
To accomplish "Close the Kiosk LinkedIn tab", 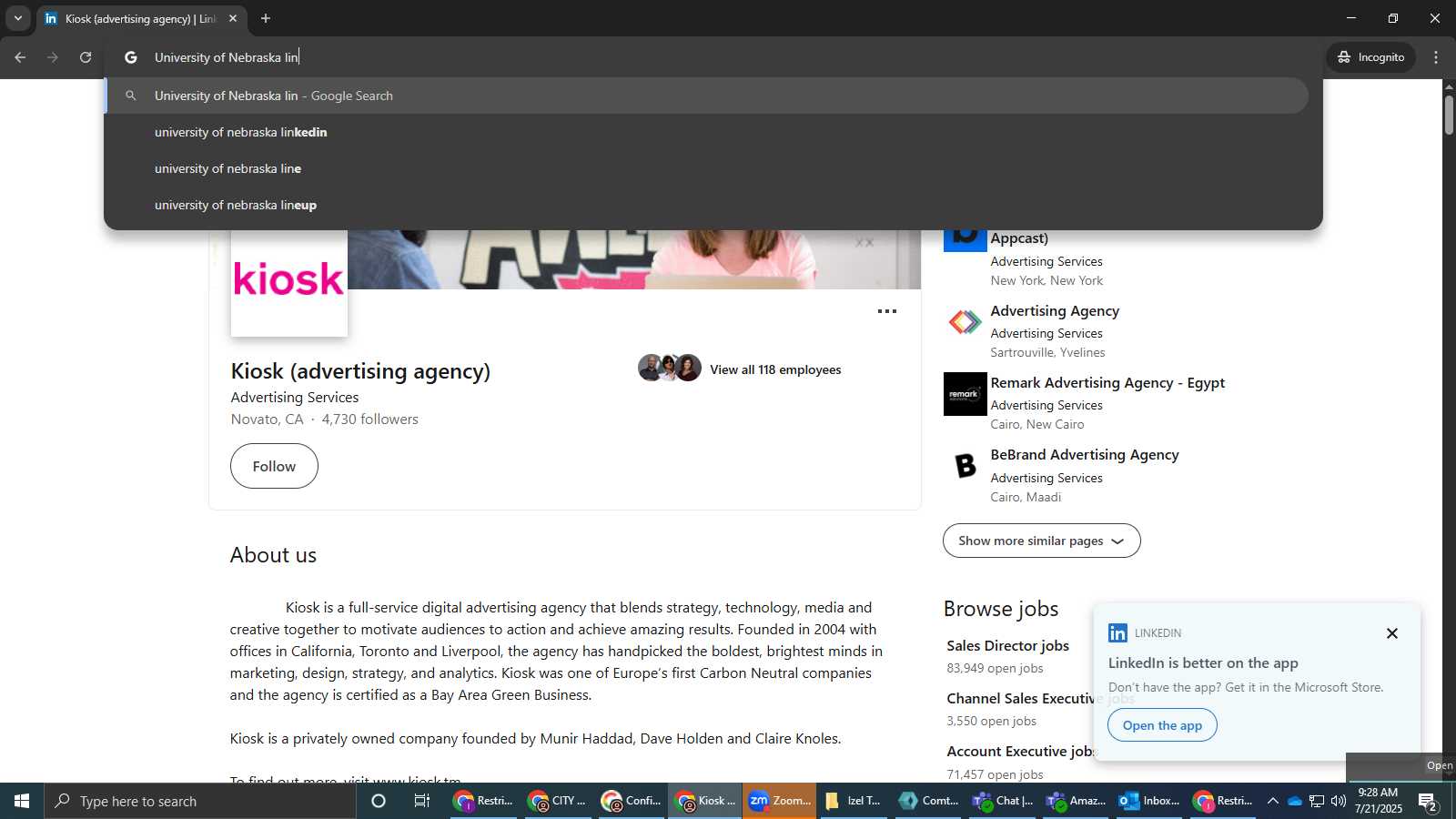I will click(233, 18).
